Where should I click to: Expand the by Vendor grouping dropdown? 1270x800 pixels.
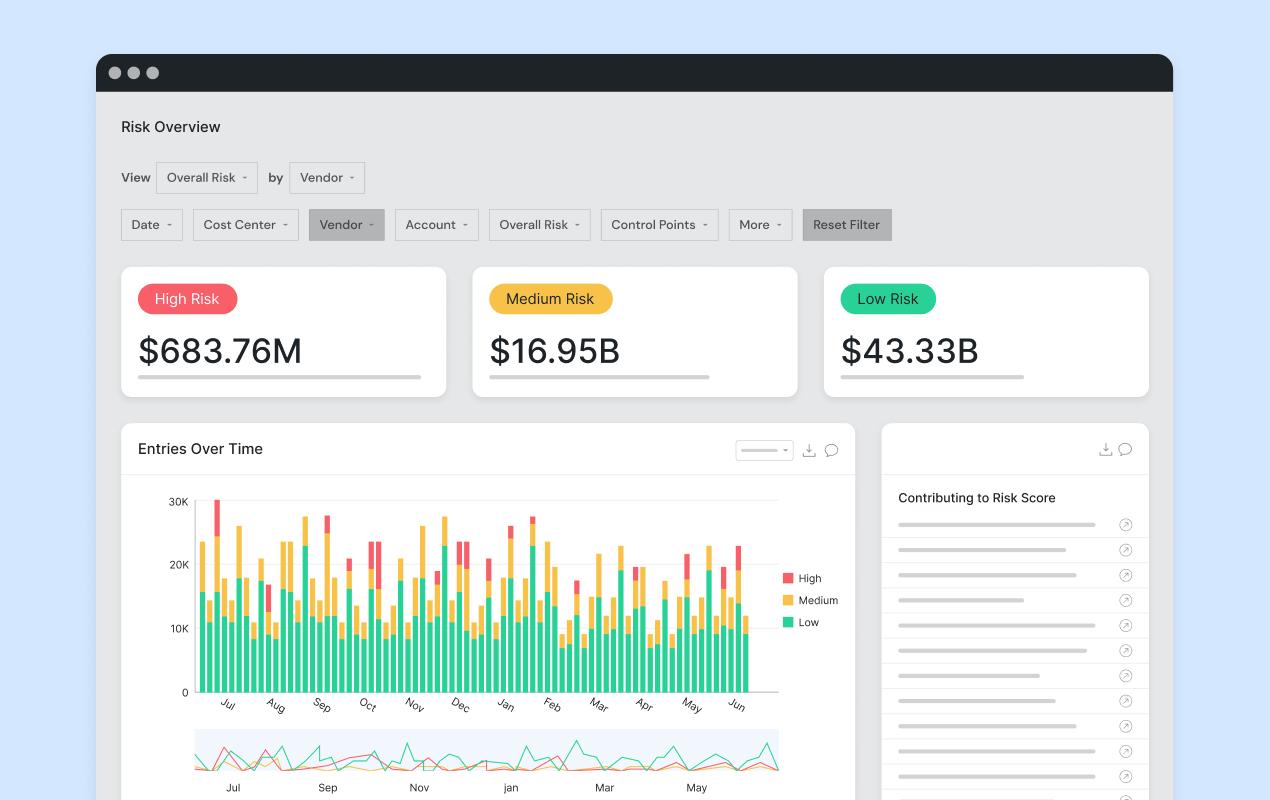pos(327,178)
